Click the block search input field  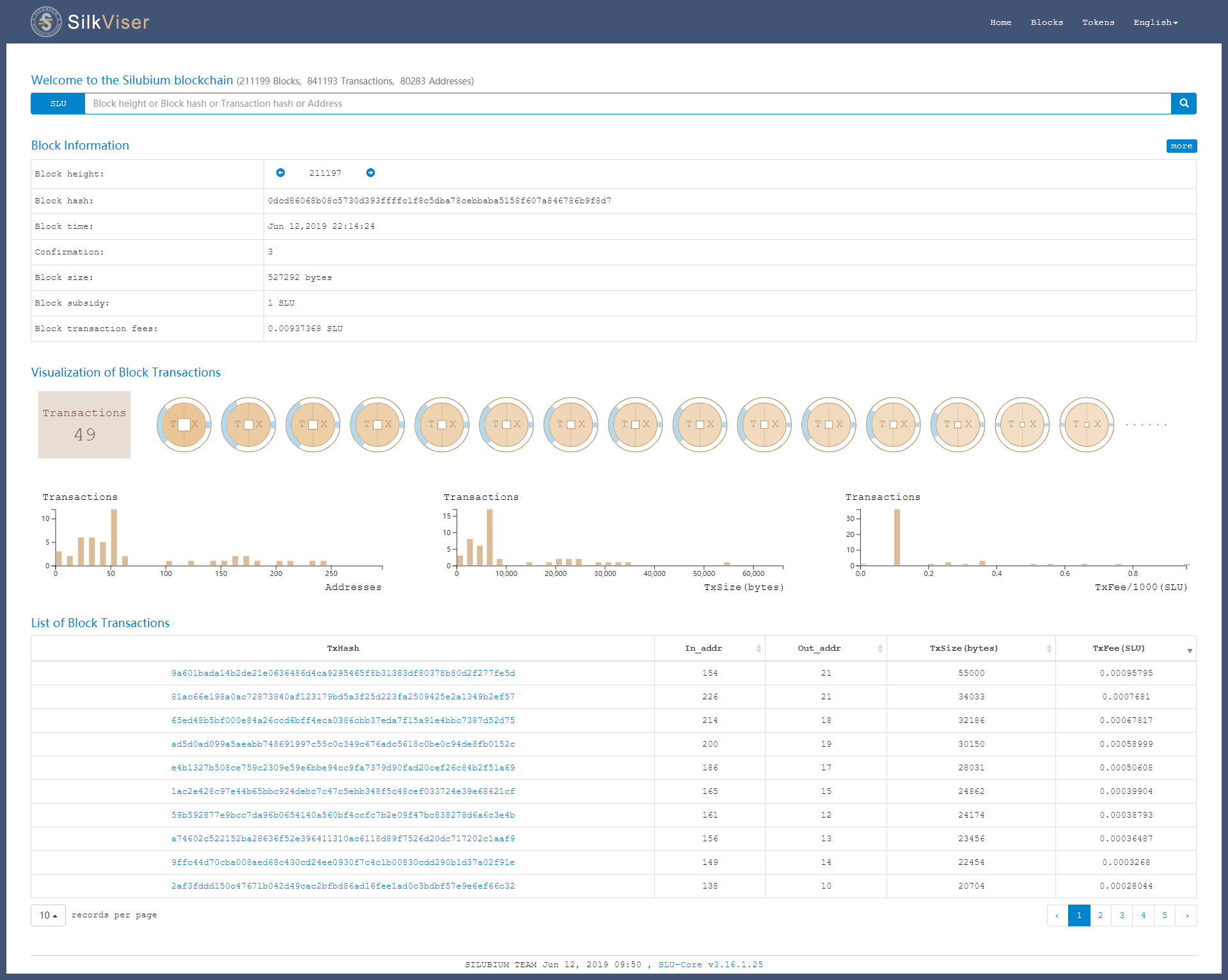(x=627, y=104)
